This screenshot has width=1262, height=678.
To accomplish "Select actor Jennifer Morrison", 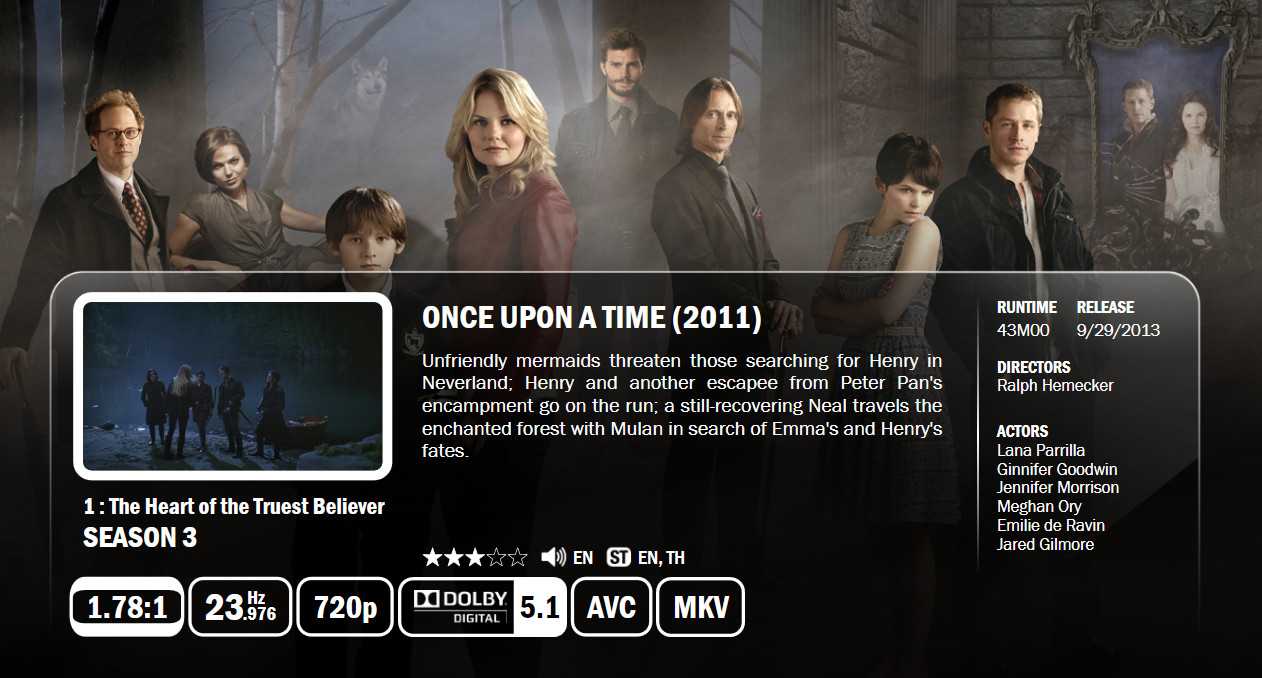I will (1058, 487).
